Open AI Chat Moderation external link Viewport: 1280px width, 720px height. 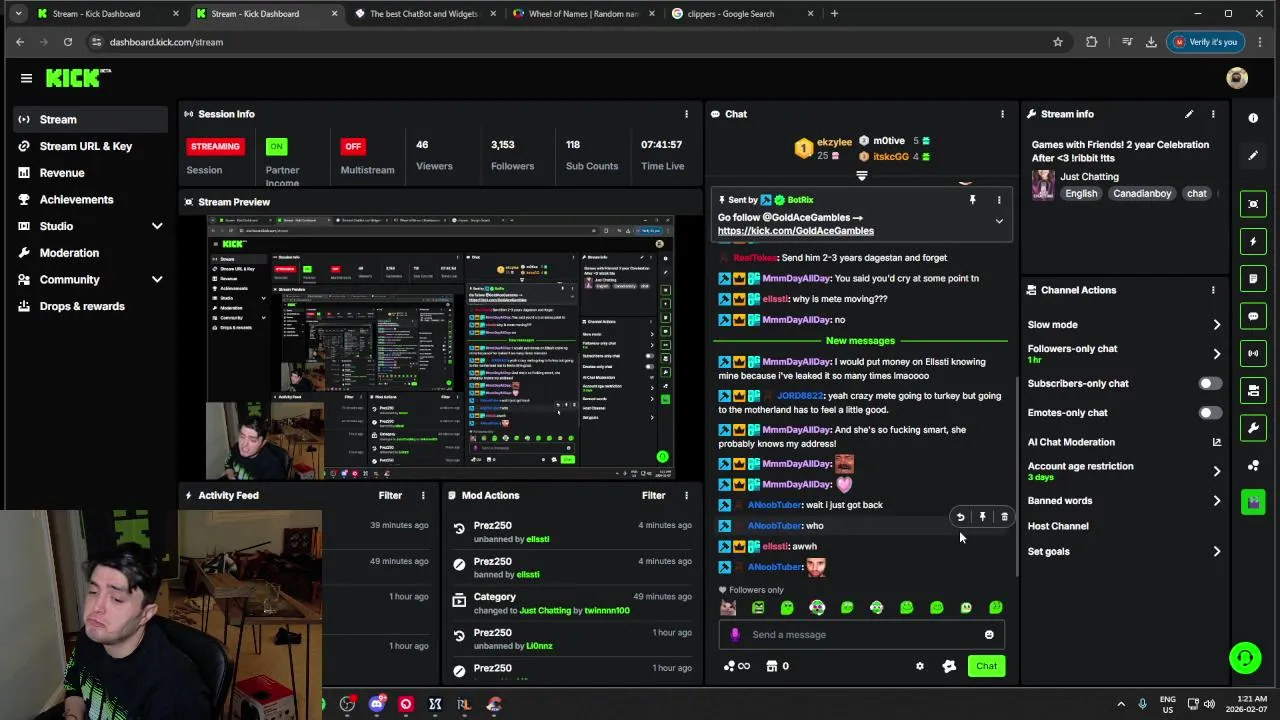coord(1216,442)
